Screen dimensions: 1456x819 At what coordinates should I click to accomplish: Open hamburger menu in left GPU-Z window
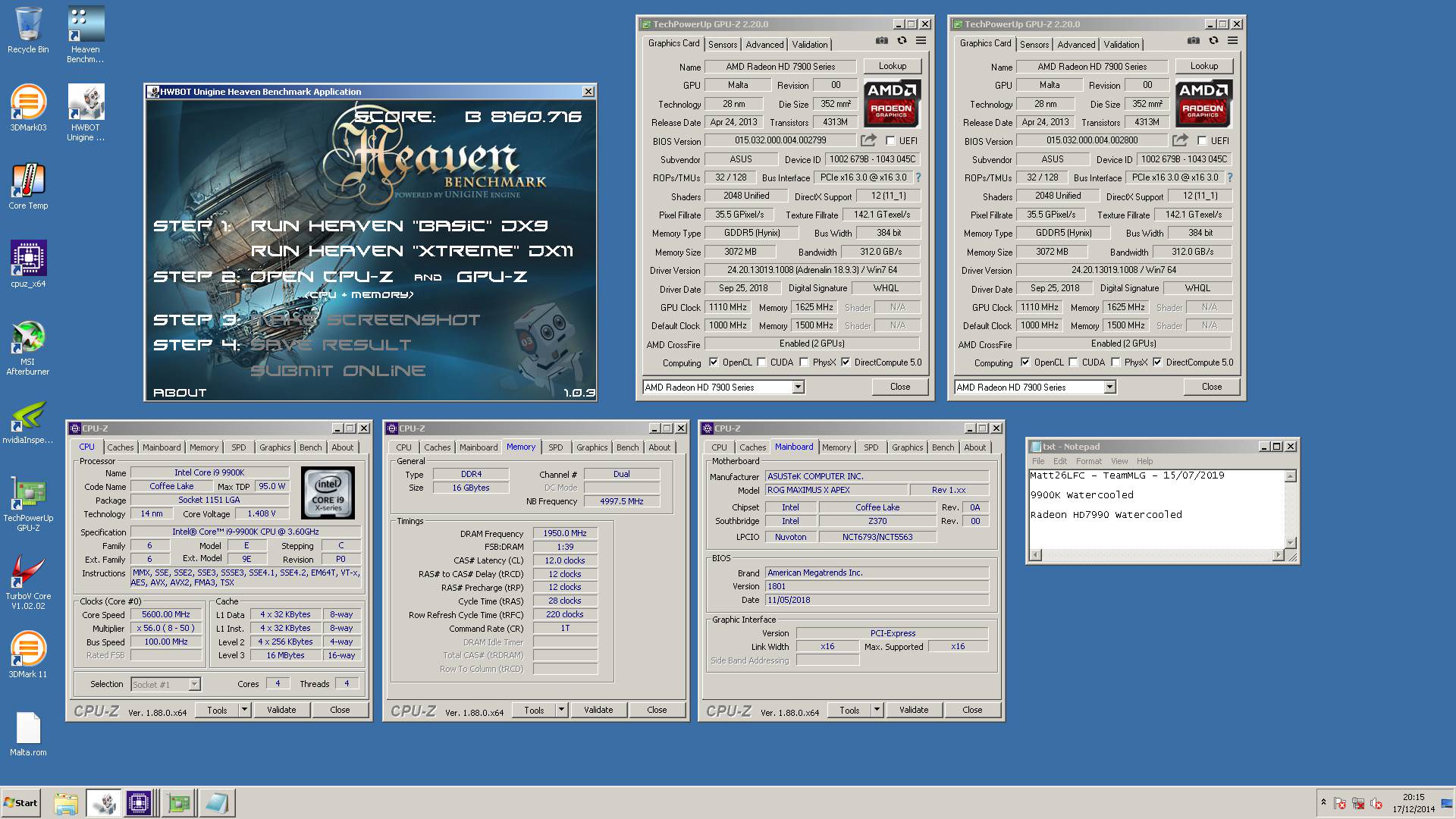click(x=921, y=41)
